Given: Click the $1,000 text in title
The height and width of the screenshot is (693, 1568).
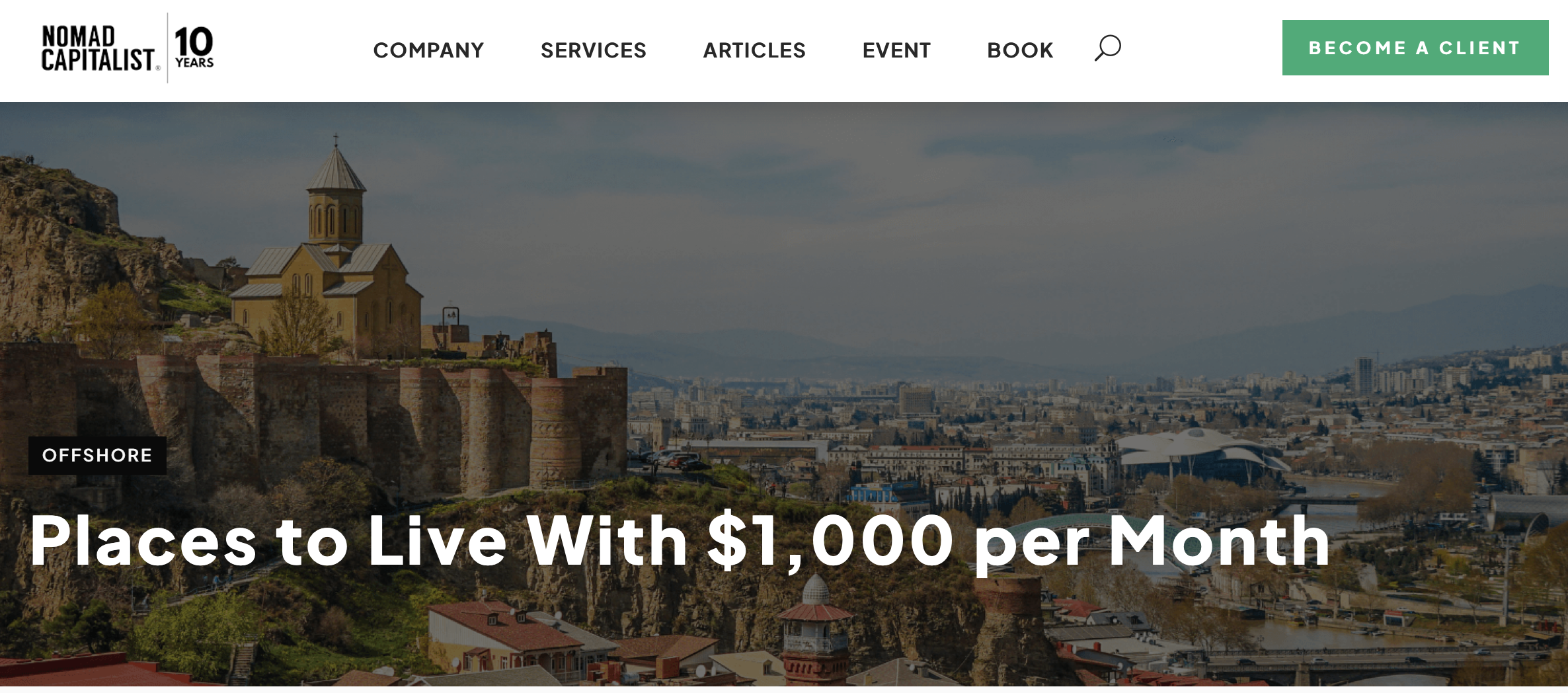Looking at the screenshot, I should click(x=830, y=542).
